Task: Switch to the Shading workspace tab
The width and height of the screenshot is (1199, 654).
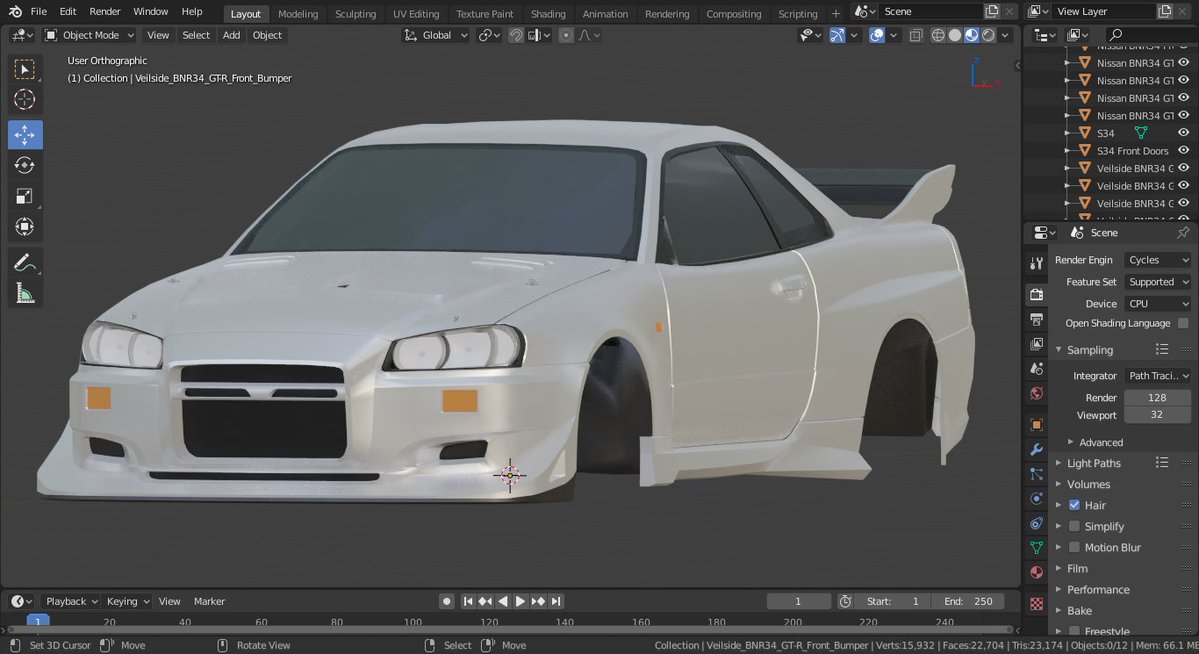Action: [548, 13]
